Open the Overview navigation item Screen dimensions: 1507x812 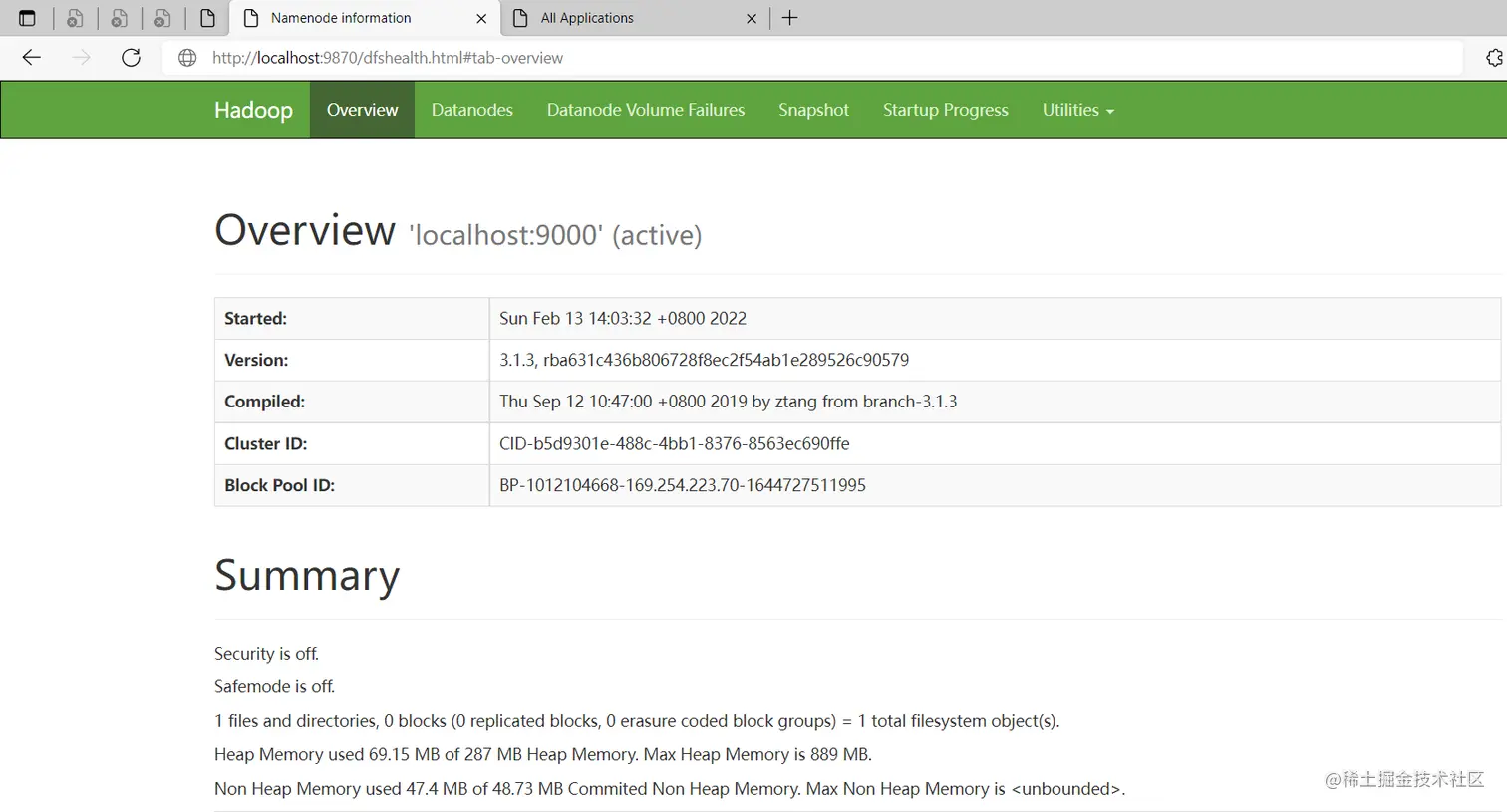[362, 110]
